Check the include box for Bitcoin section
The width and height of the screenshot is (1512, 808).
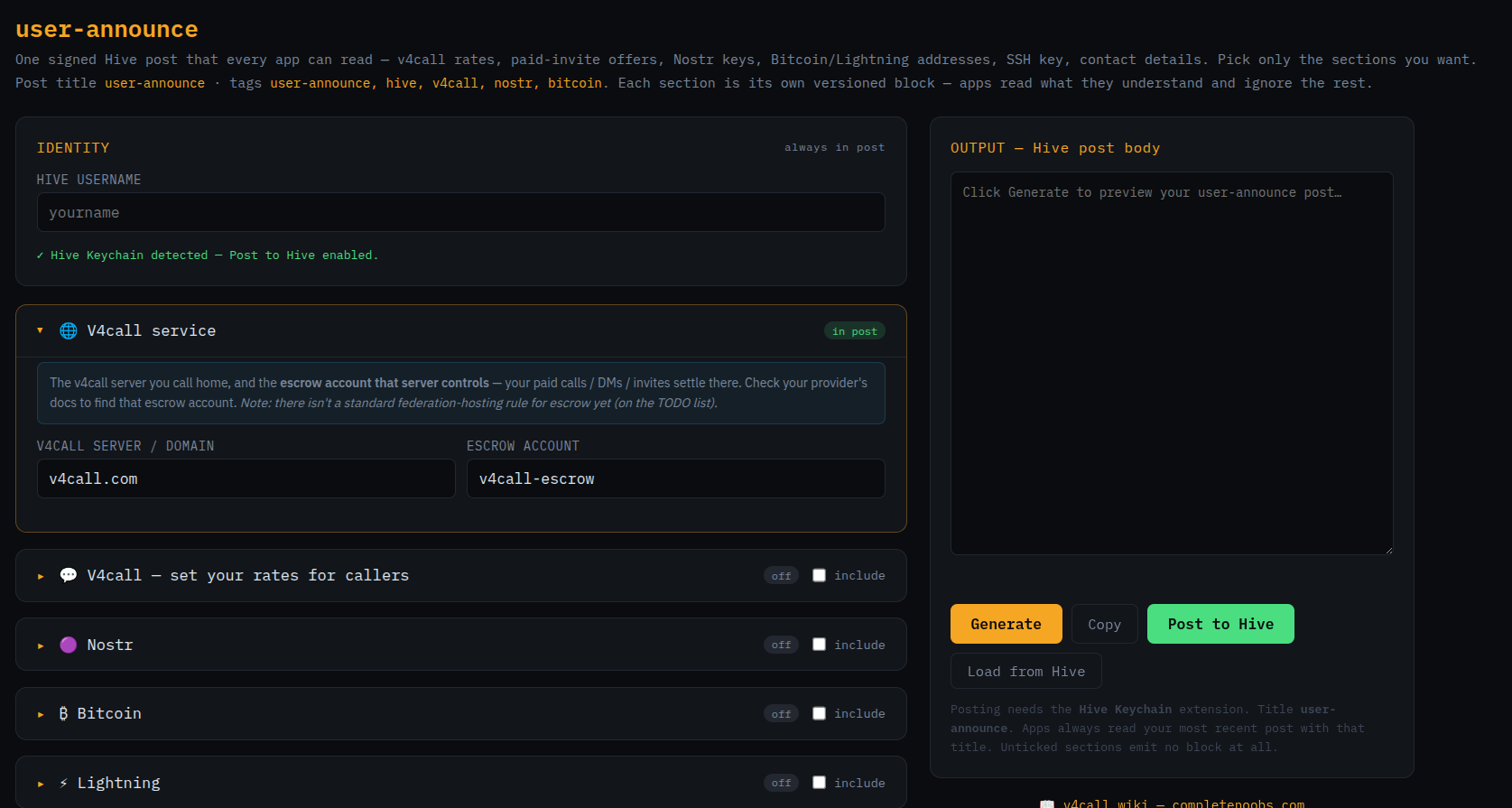pyautogui.click(x=819, y=713)
